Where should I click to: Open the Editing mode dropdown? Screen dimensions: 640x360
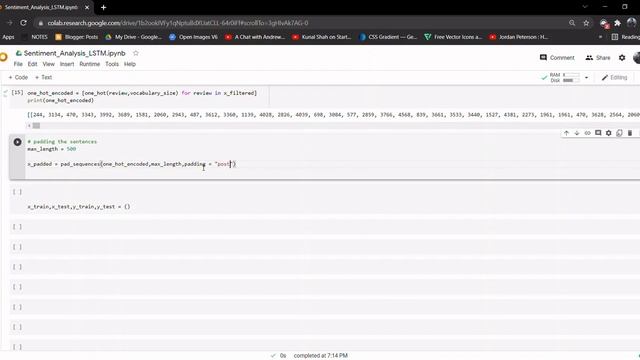[x=615, y=78]
